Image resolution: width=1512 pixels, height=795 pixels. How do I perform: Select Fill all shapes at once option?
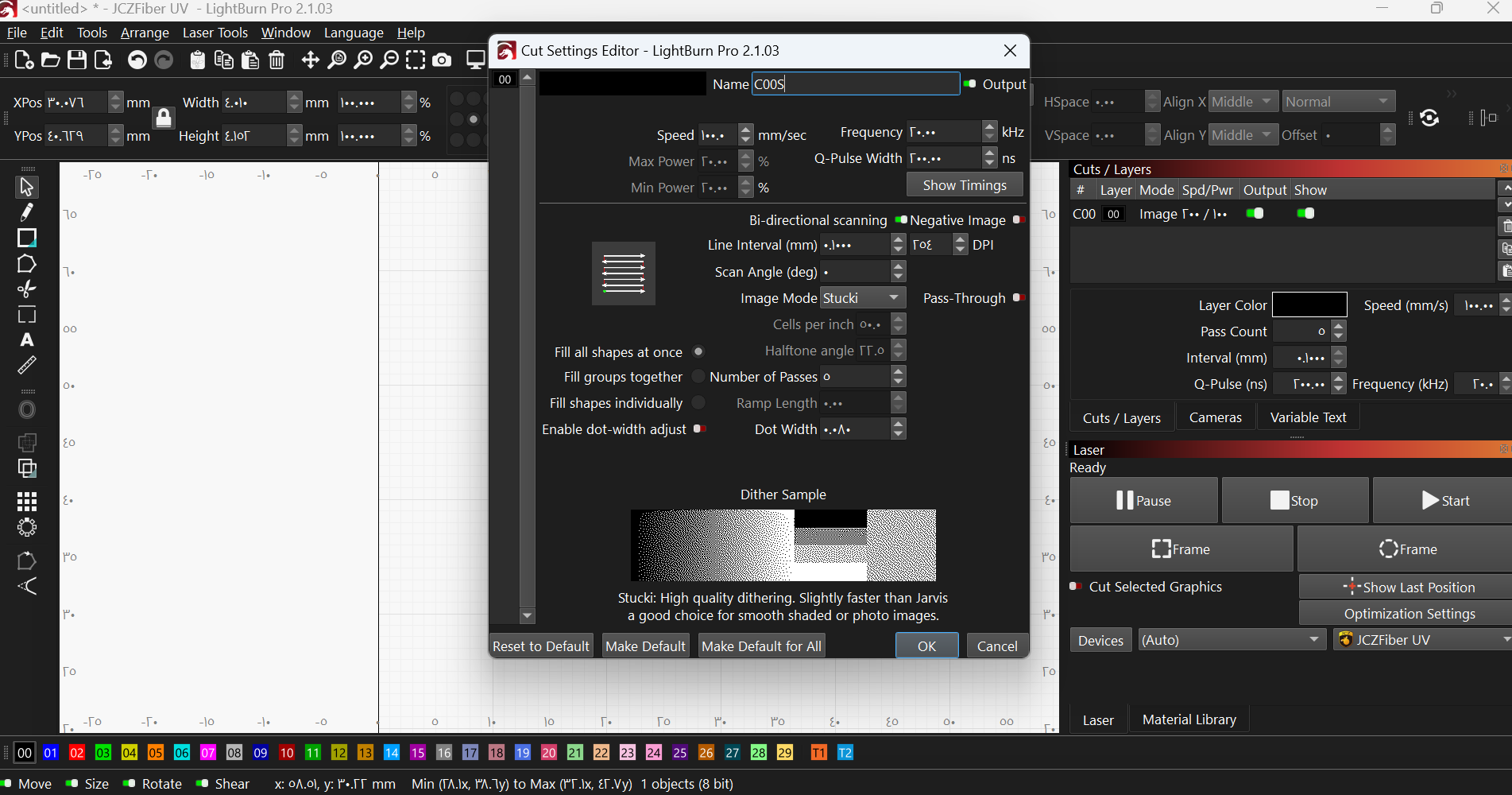(698, 351)
